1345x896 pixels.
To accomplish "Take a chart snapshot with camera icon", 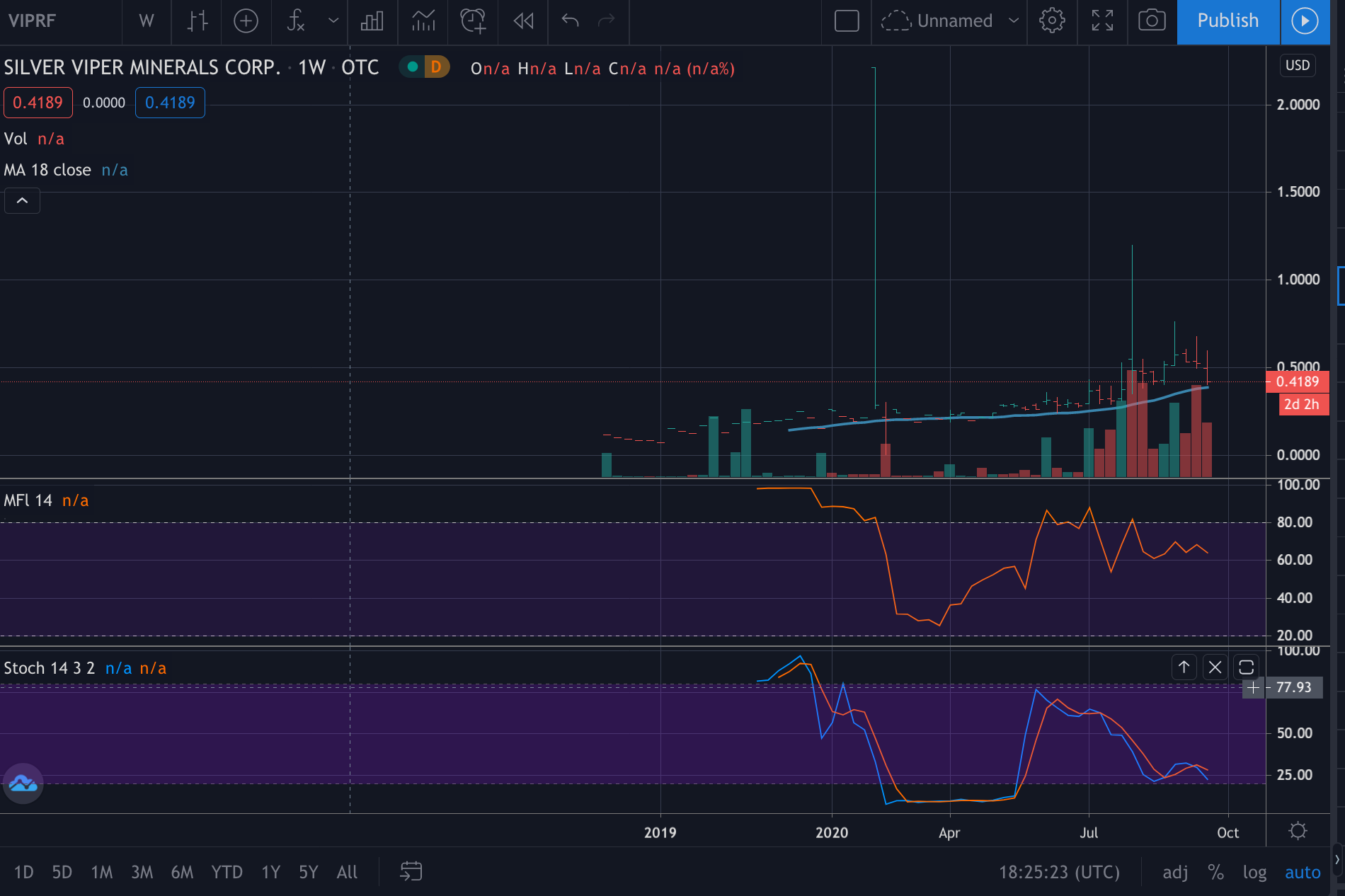I will (1152, 21).
